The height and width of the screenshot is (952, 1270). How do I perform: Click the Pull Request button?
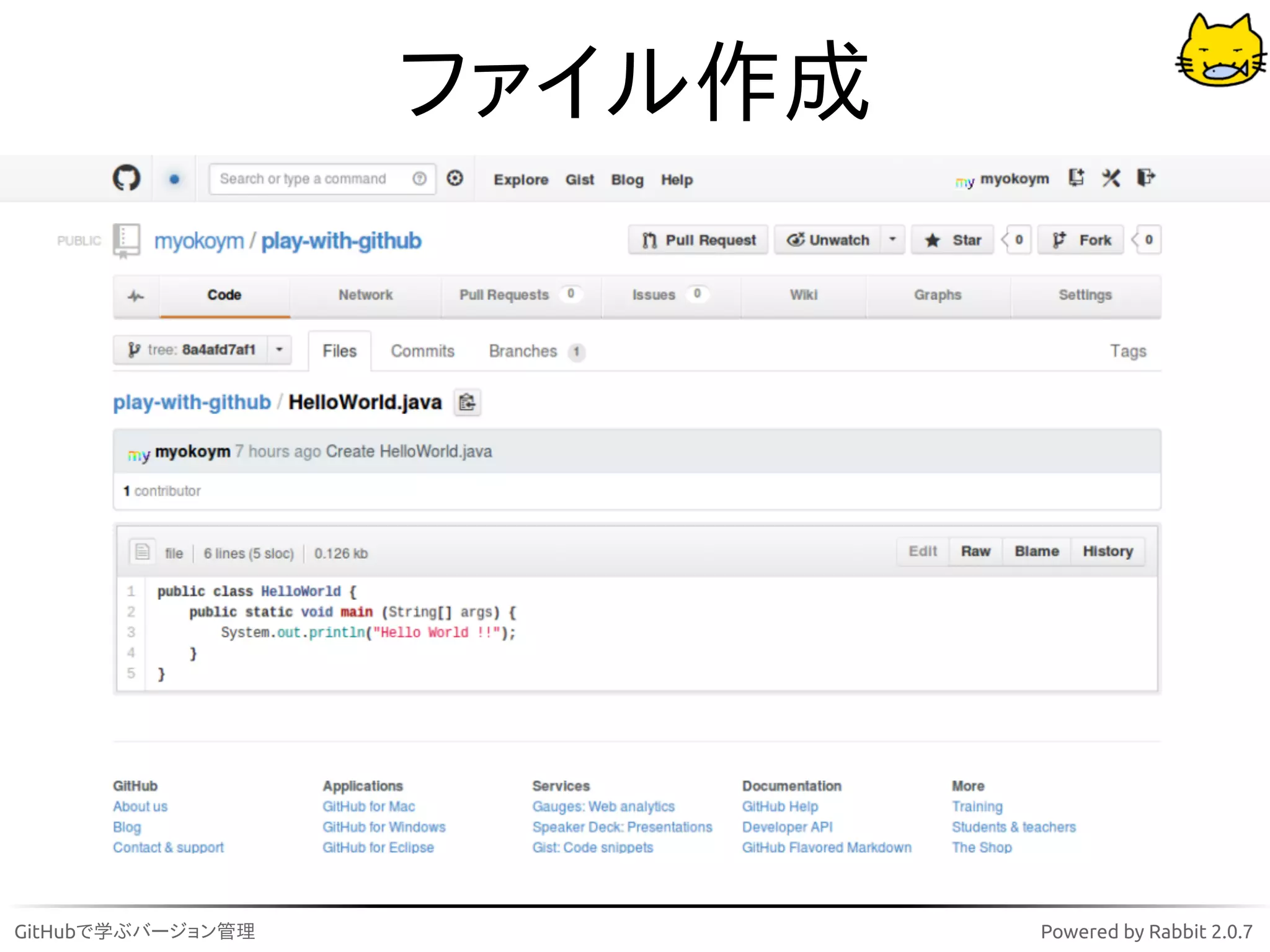click(x=698, y=240)
